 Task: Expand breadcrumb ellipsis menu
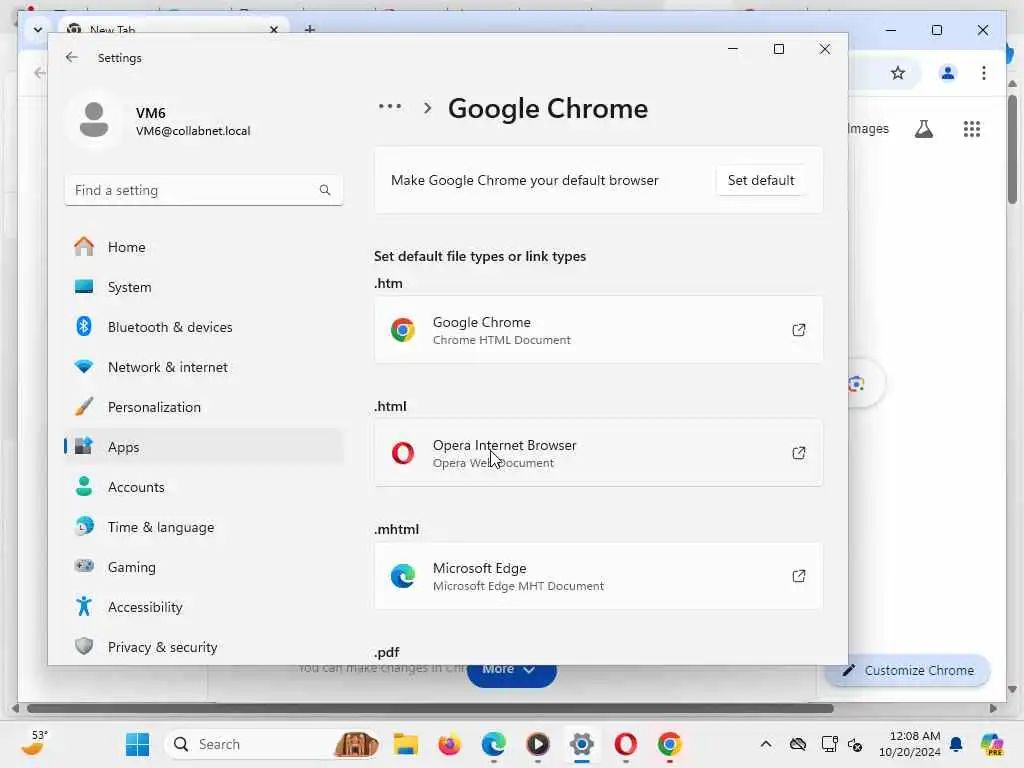coord(390,106)
